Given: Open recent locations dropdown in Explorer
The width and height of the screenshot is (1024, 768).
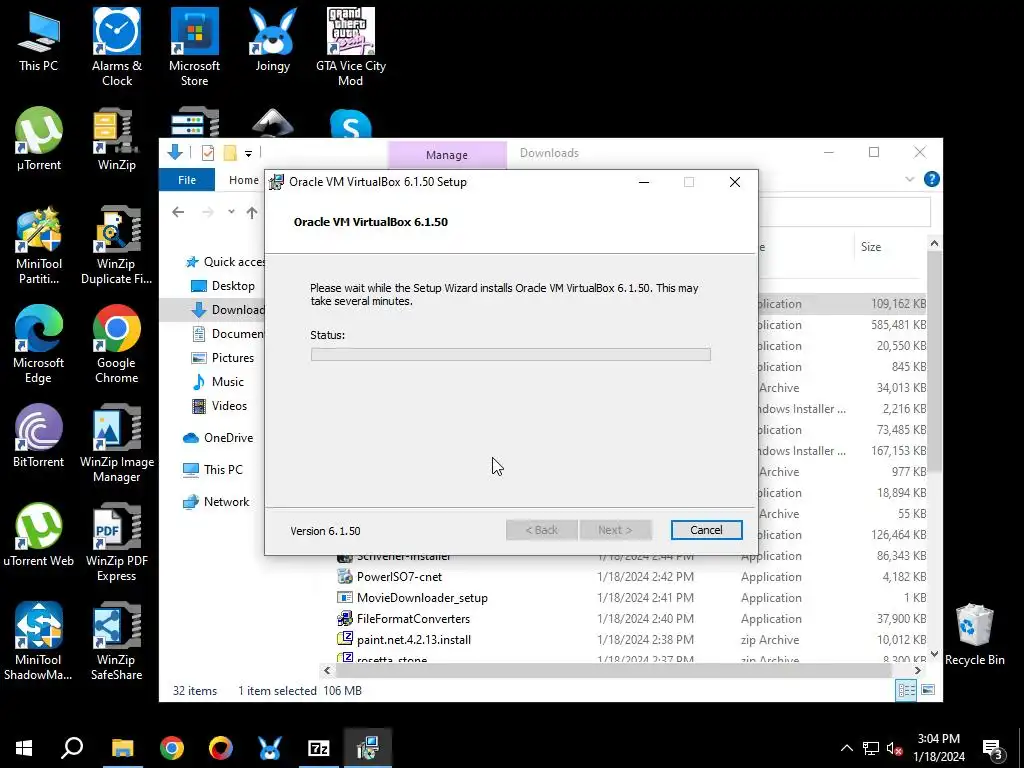Looking at the screenshot, I should 231,212.
